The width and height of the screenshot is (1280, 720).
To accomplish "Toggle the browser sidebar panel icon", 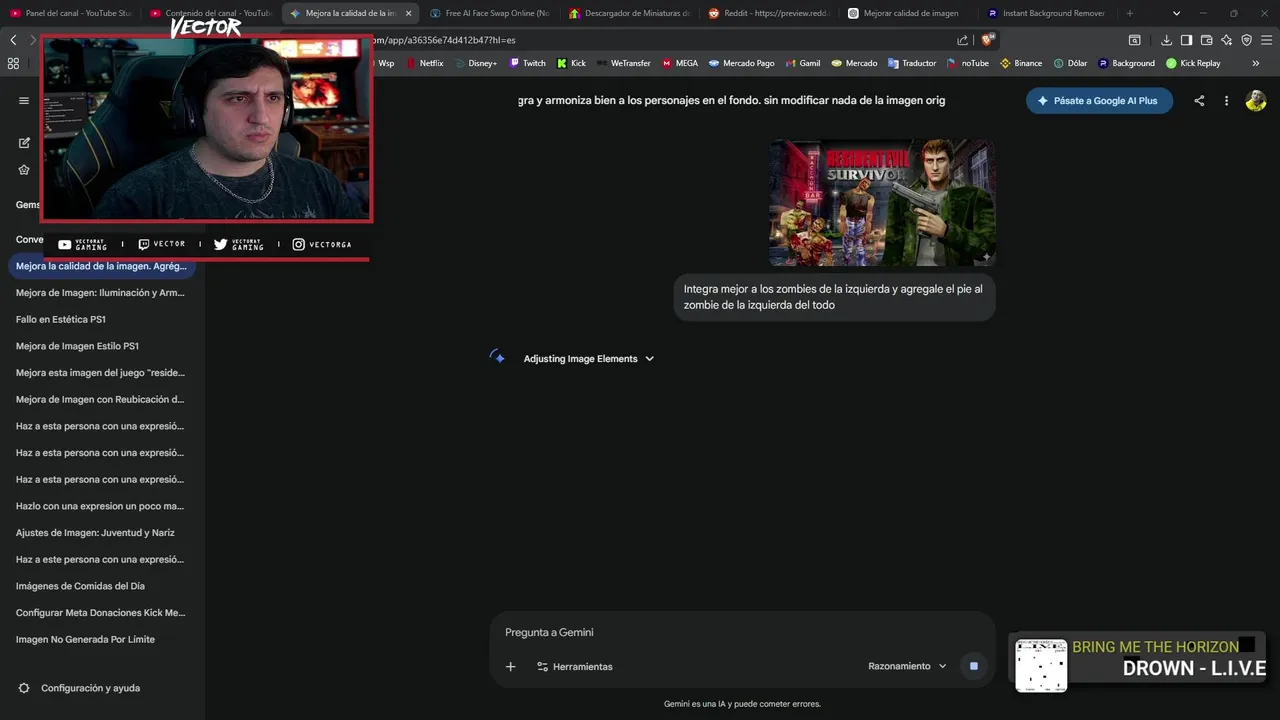I will pos(1186,40).
